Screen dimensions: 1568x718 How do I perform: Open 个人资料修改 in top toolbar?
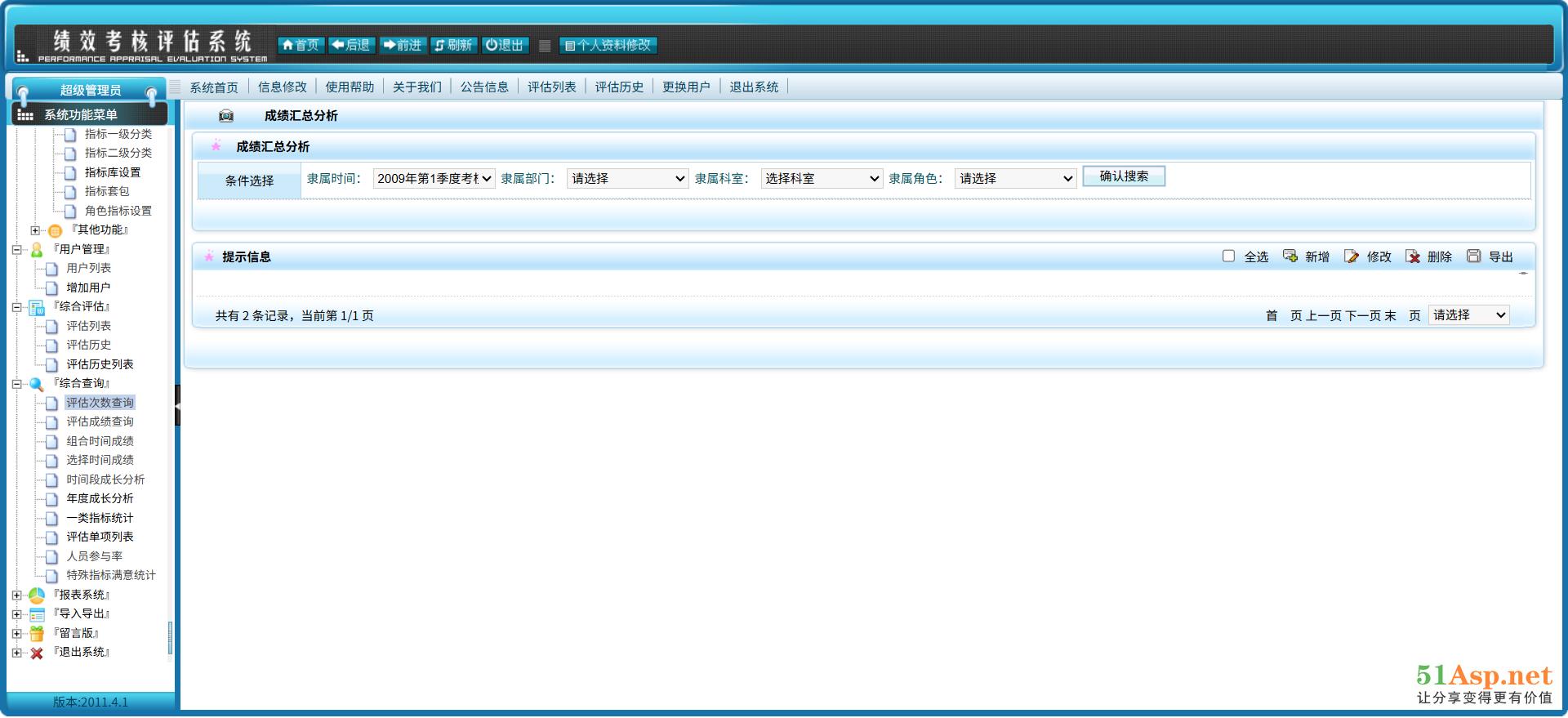point(608,45)
